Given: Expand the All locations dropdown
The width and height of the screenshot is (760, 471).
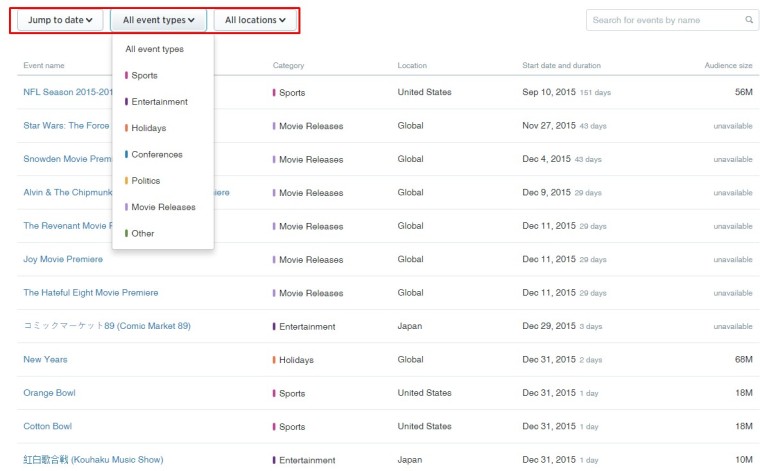Looking at the screenshot, I should 255,20.
